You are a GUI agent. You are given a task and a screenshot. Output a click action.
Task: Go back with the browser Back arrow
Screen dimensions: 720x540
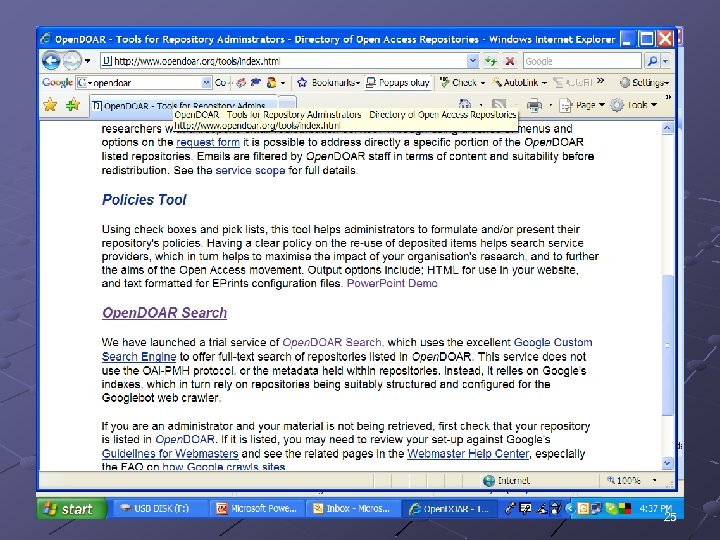click(x=51, y=61)
